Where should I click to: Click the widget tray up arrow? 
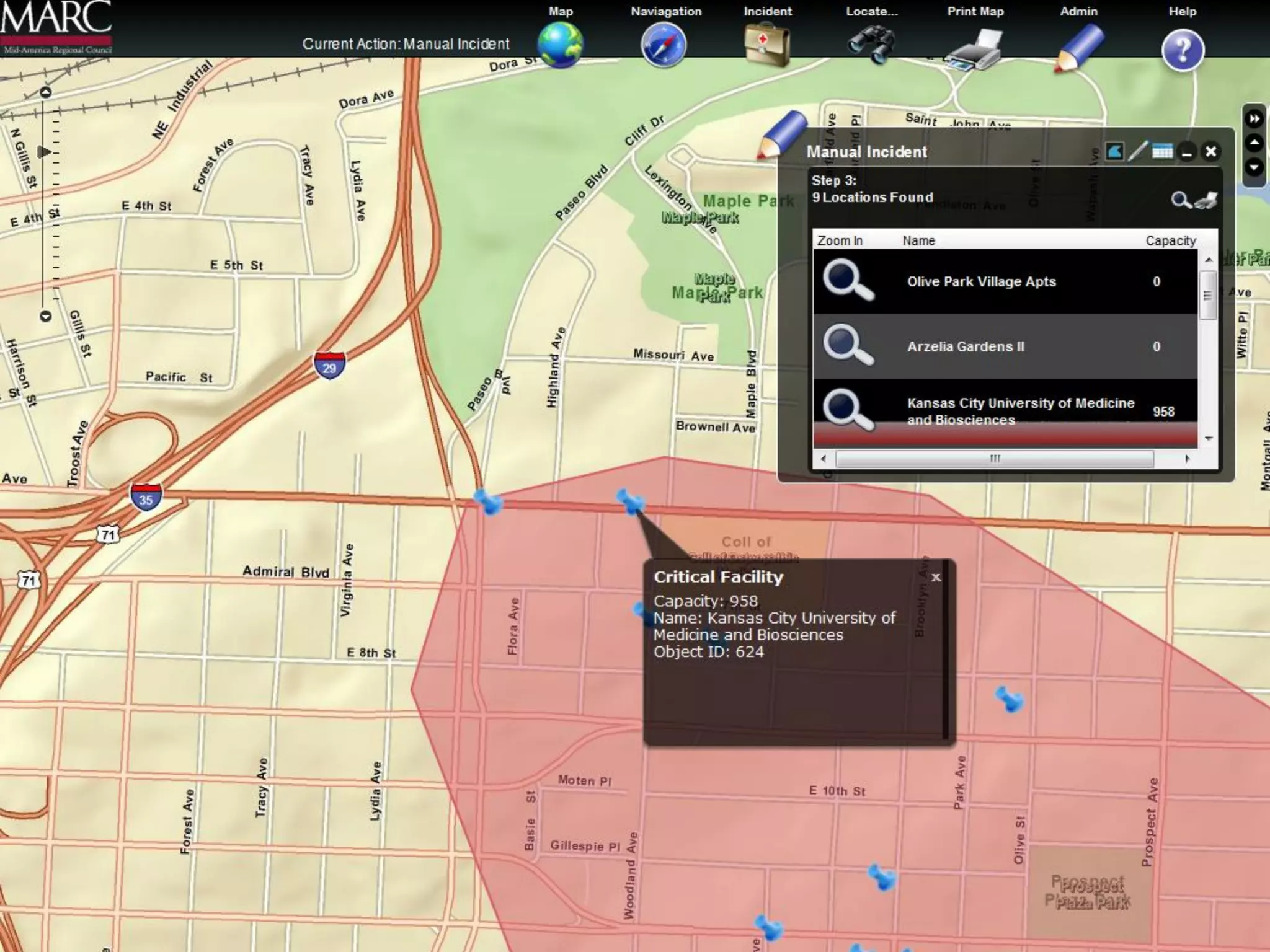1254,143
